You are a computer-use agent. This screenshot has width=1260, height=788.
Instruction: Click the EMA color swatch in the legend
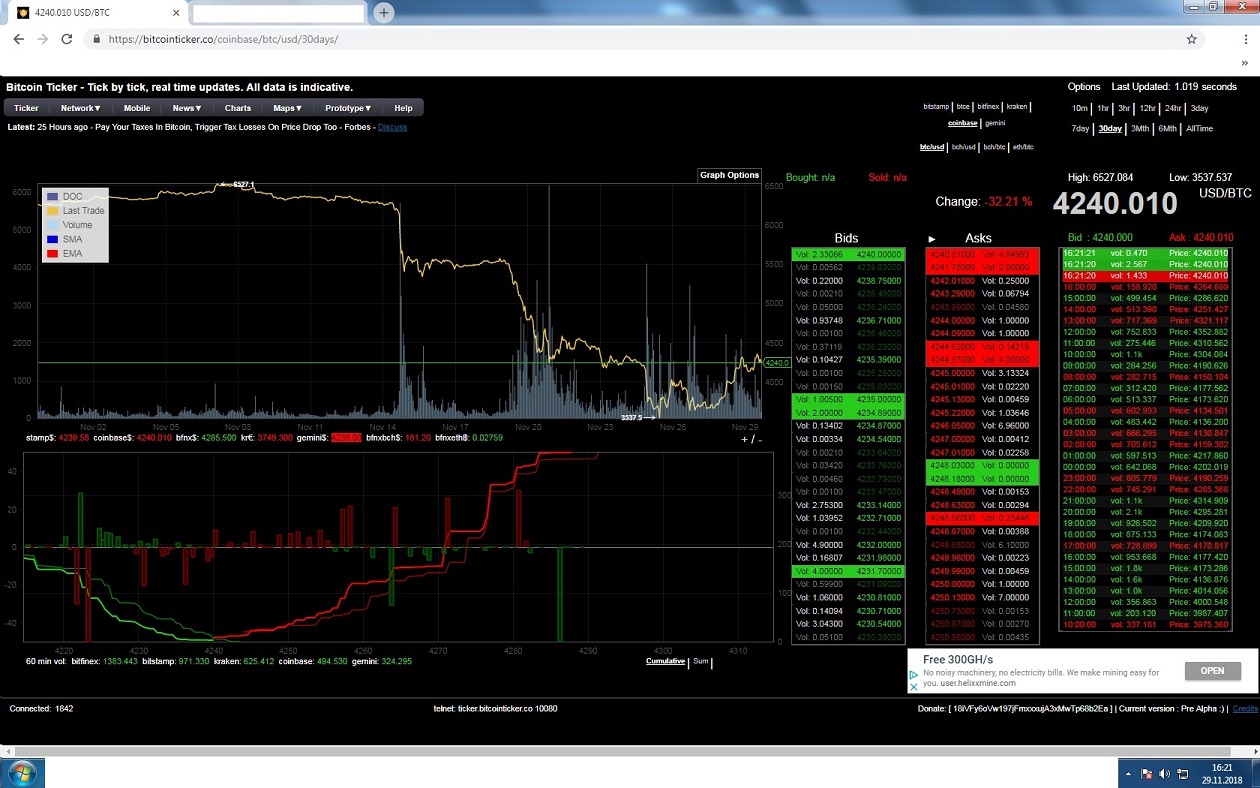55,252
